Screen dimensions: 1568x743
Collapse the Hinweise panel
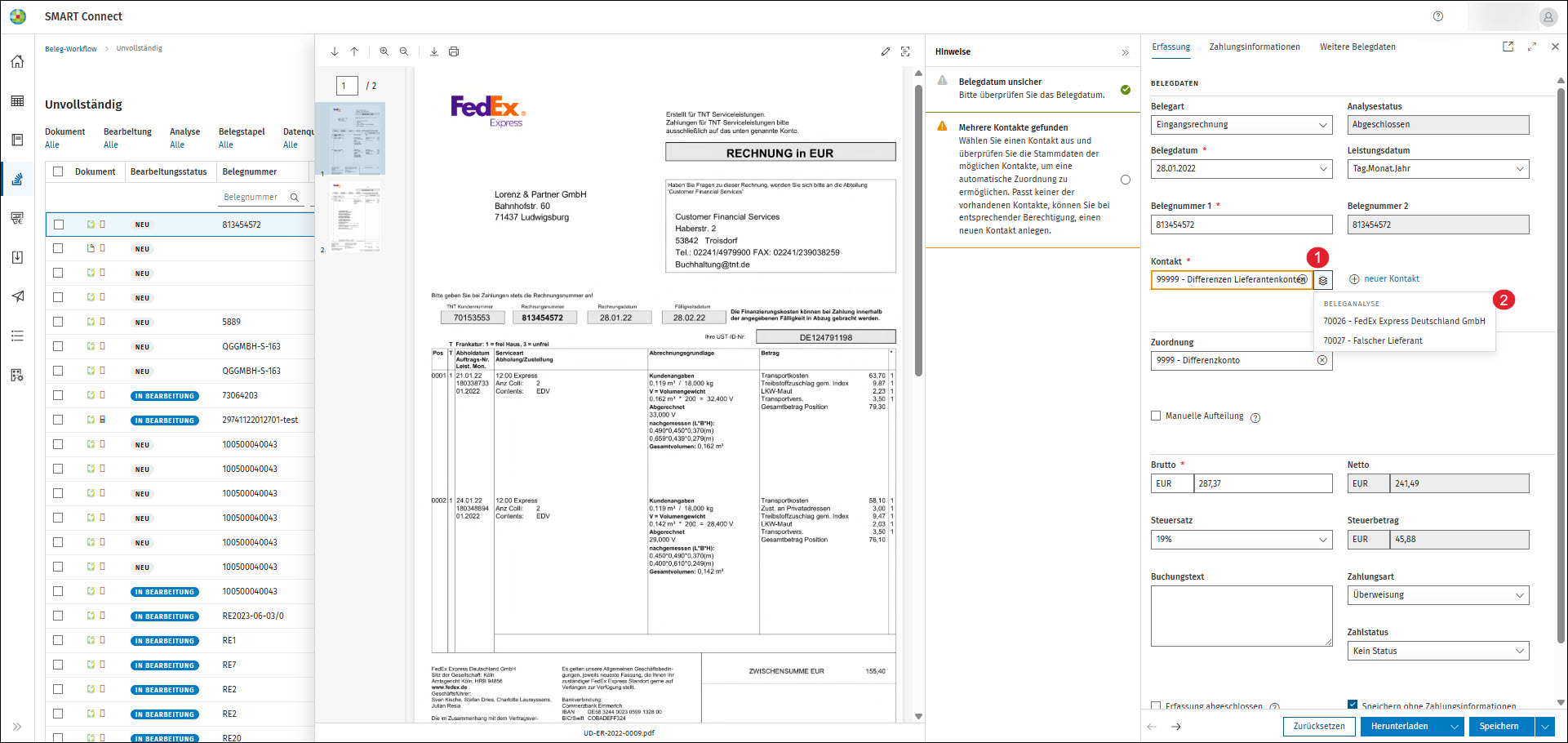click(x=1126, y=52)
